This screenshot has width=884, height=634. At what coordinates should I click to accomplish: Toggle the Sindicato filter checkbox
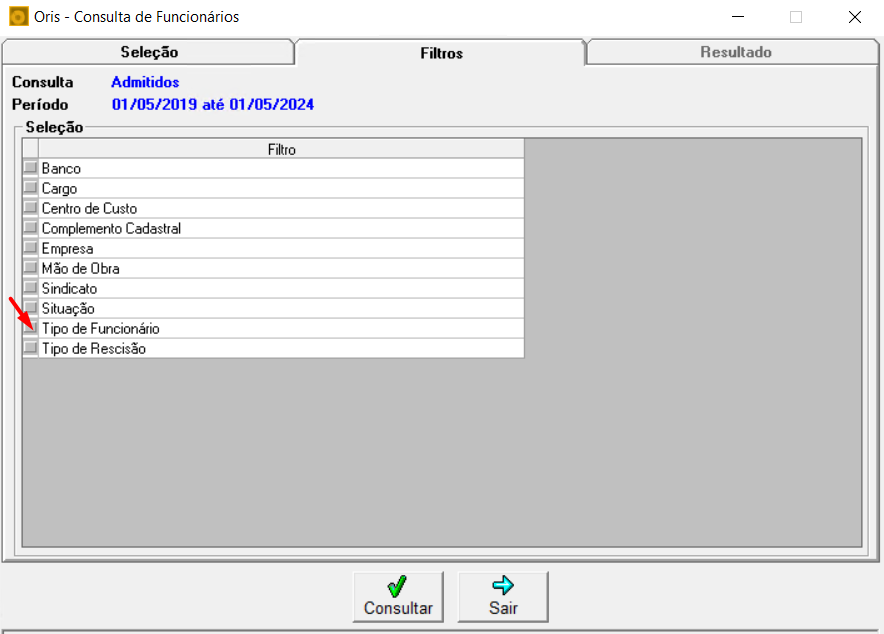click(30, 287)
